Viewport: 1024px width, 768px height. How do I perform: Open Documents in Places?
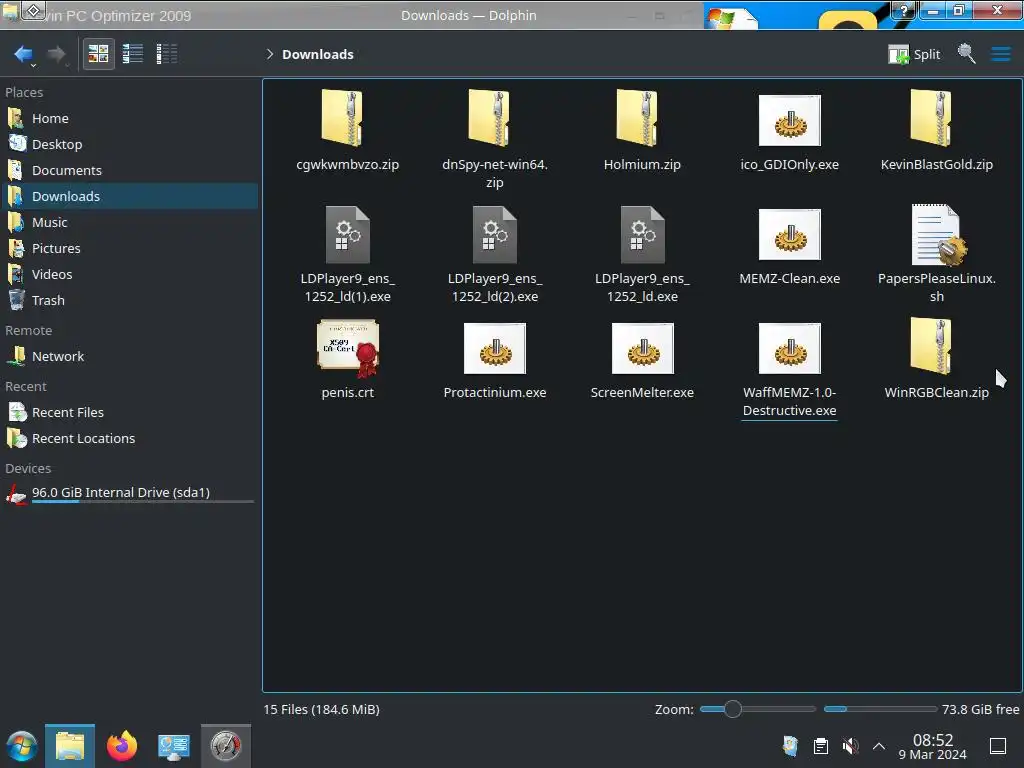[131, 170]
